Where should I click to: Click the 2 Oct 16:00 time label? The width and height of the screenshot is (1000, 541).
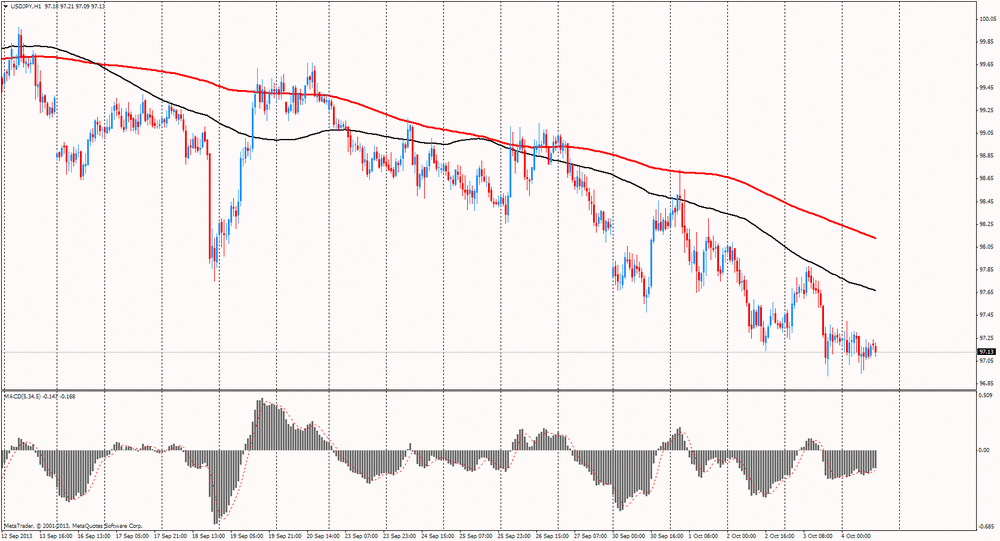pyautogui.click(x=779, y=536)
